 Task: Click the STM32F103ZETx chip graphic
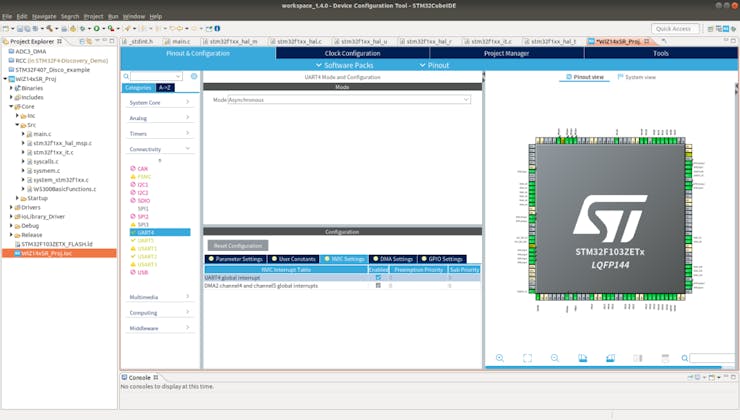[x=610, y=220]
